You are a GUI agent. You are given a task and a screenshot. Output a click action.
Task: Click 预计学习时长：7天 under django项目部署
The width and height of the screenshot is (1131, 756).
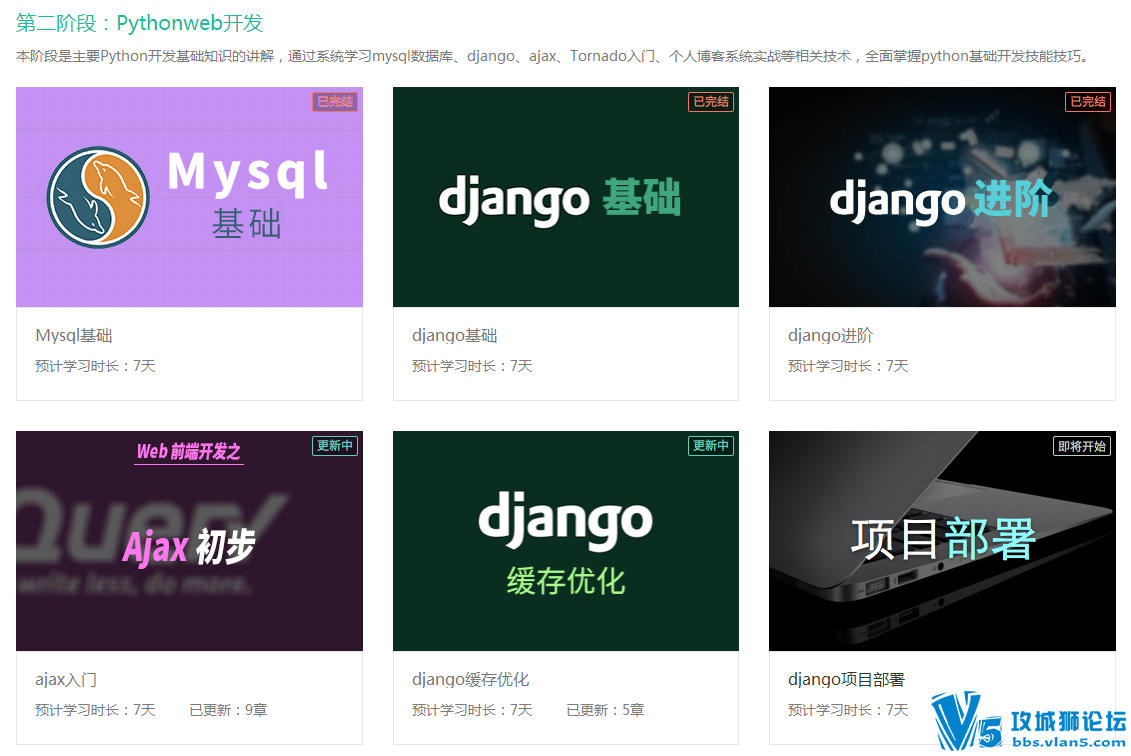[x=848, y=711]
